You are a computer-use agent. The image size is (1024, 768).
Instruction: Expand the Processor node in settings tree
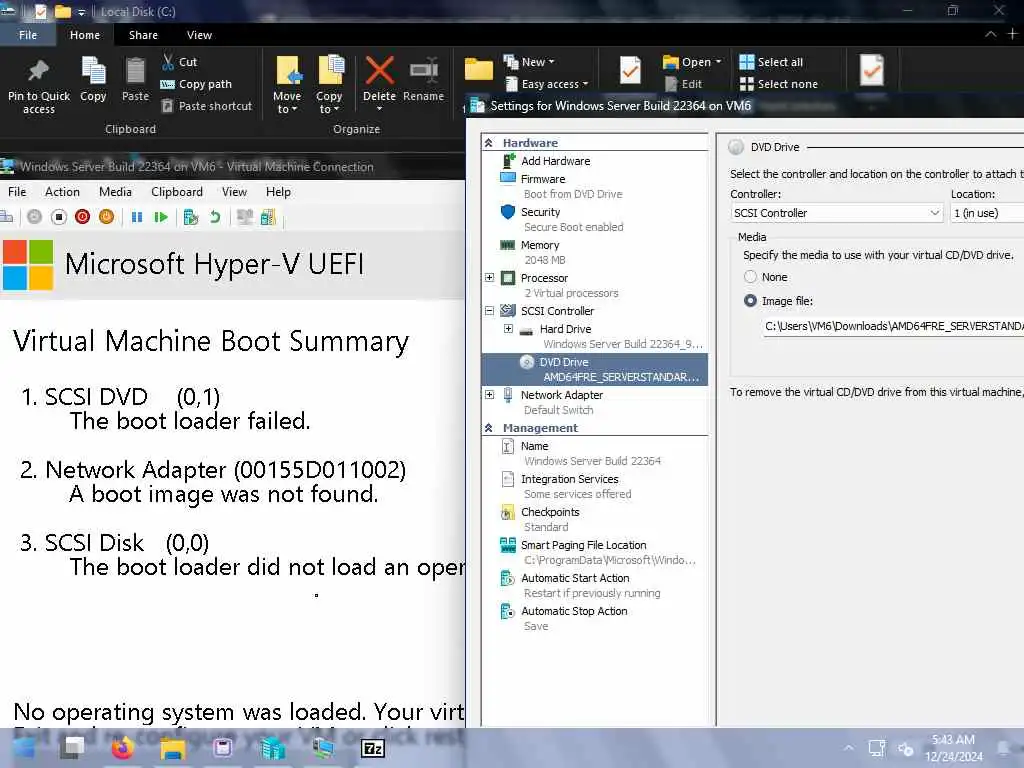[489, 278]
